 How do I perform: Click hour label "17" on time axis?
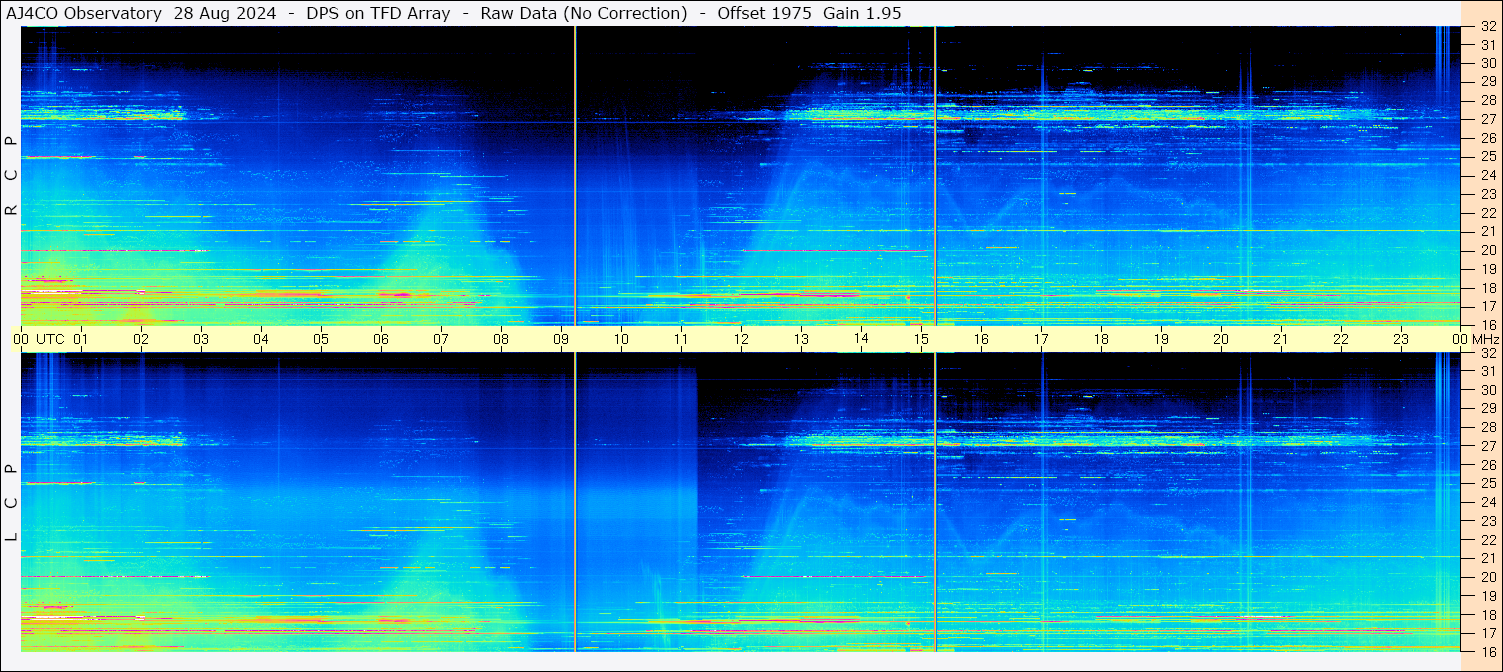tap(1041, 339)
